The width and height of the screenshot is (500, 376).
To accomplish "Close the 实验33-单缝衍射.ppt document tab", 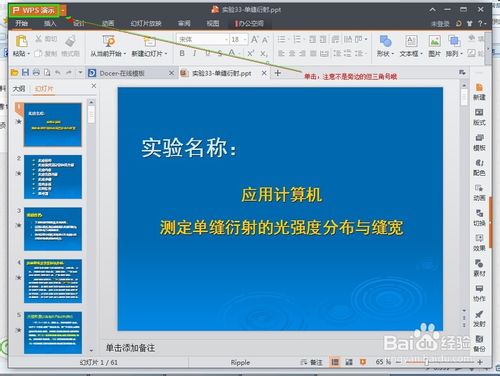I will 264,73.
